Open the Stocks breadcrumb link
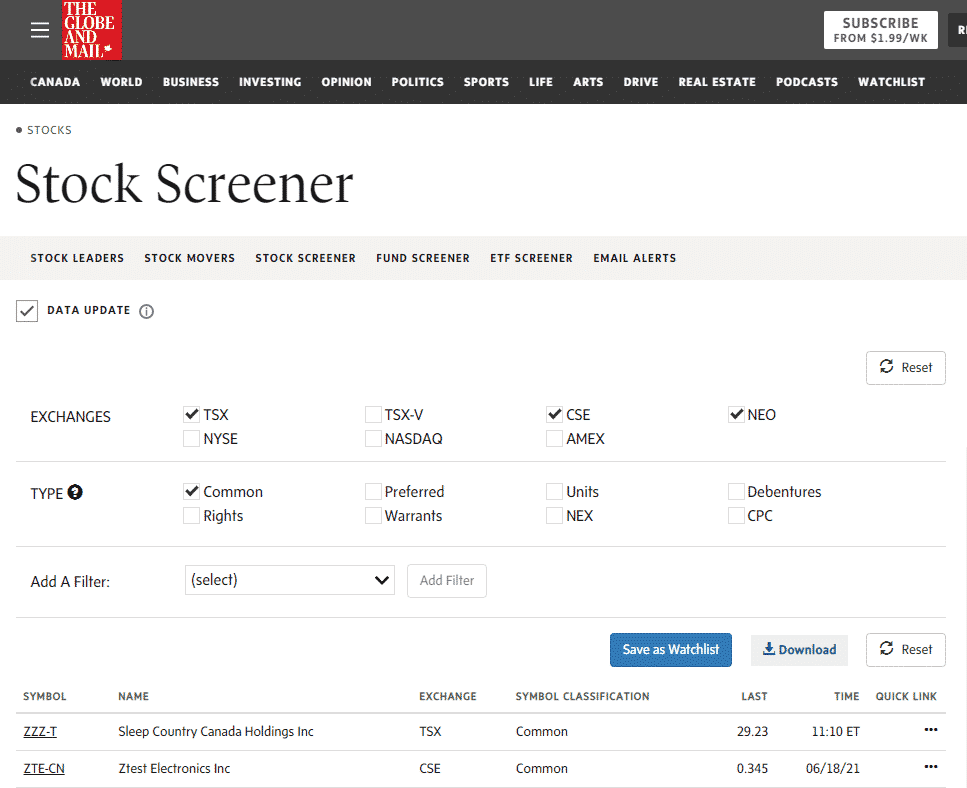 tap(49, 130)
